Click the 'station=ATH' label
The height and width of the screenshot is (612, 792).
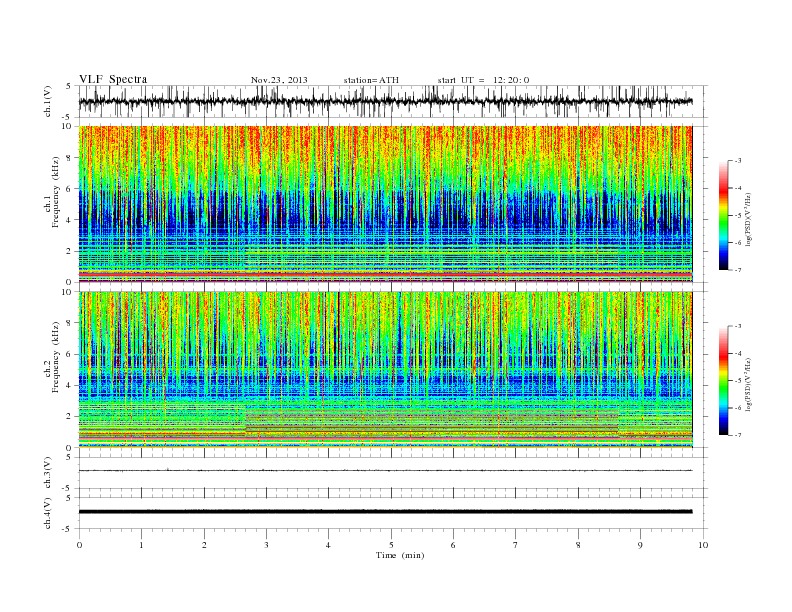click(x=371, y=80)
